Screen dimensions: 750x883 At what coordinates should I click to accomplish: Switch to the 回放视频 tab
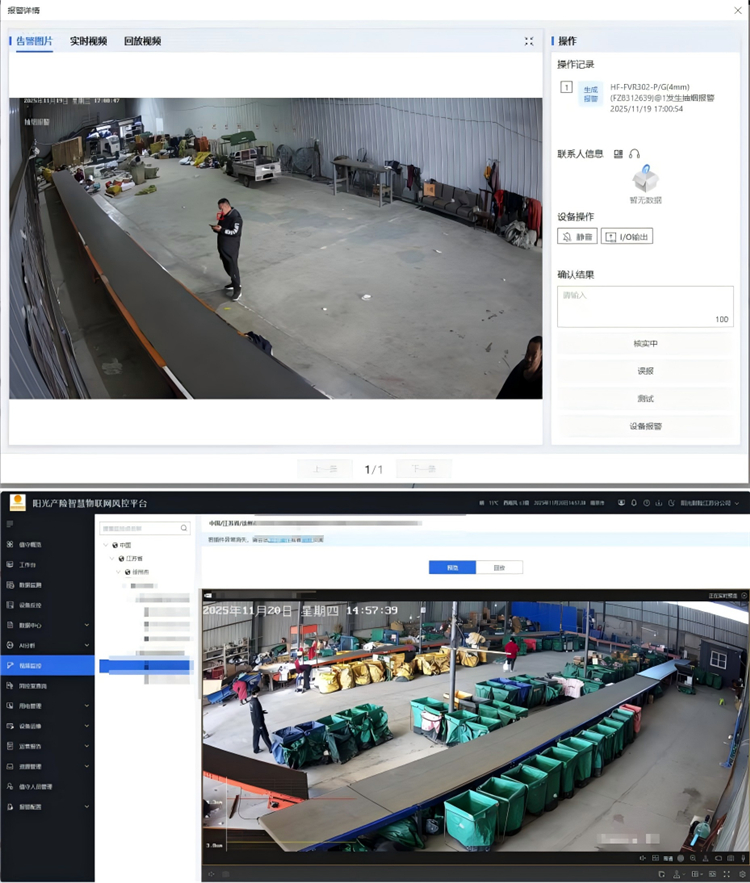pyautogui.click(x=142, y=41)
